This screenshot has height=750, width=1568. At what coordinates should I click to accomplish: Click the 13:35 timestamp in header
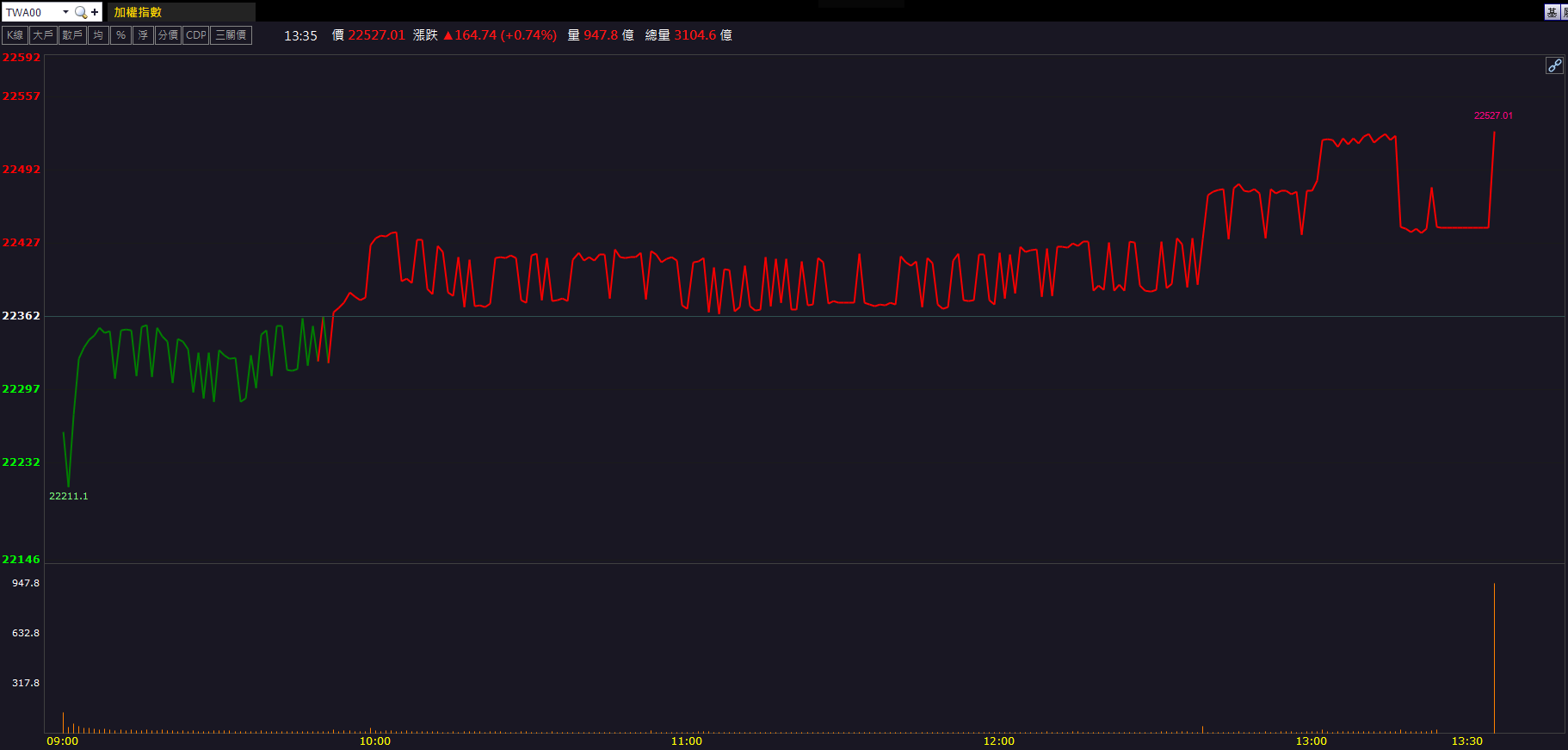pyautogui.click(x=300, y=36)
